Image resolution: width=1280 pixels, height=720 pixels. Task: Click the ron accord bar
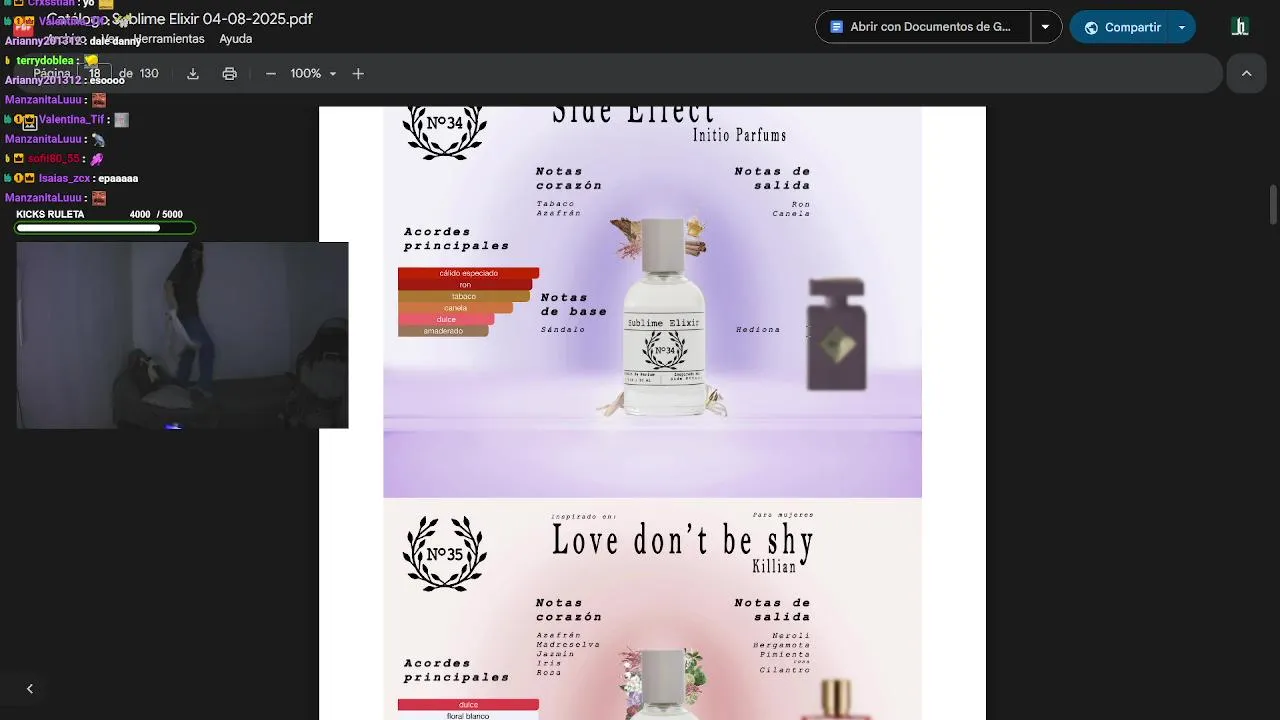(465, 285)
